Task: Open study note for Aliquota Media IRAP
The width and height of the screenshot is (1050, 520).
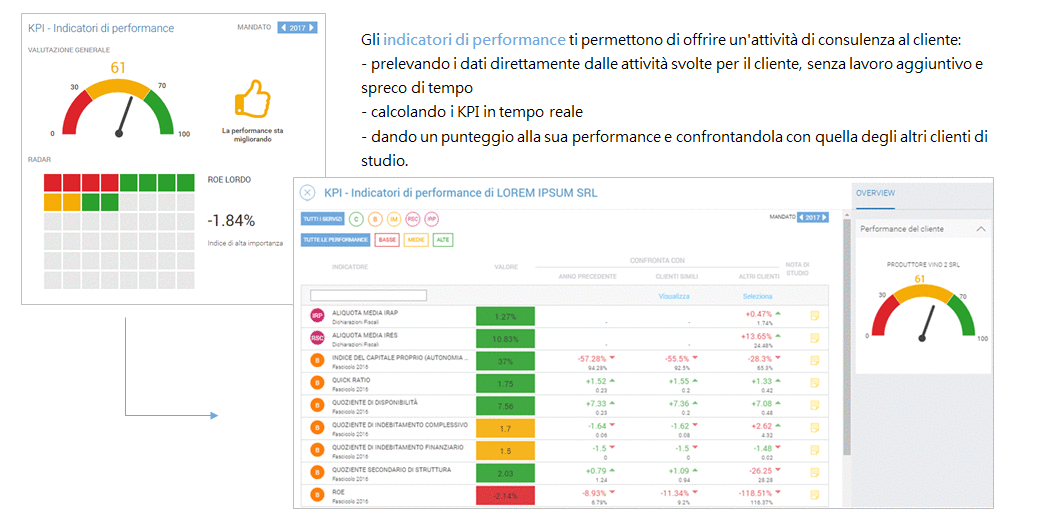Action: (x=815, y=315)
